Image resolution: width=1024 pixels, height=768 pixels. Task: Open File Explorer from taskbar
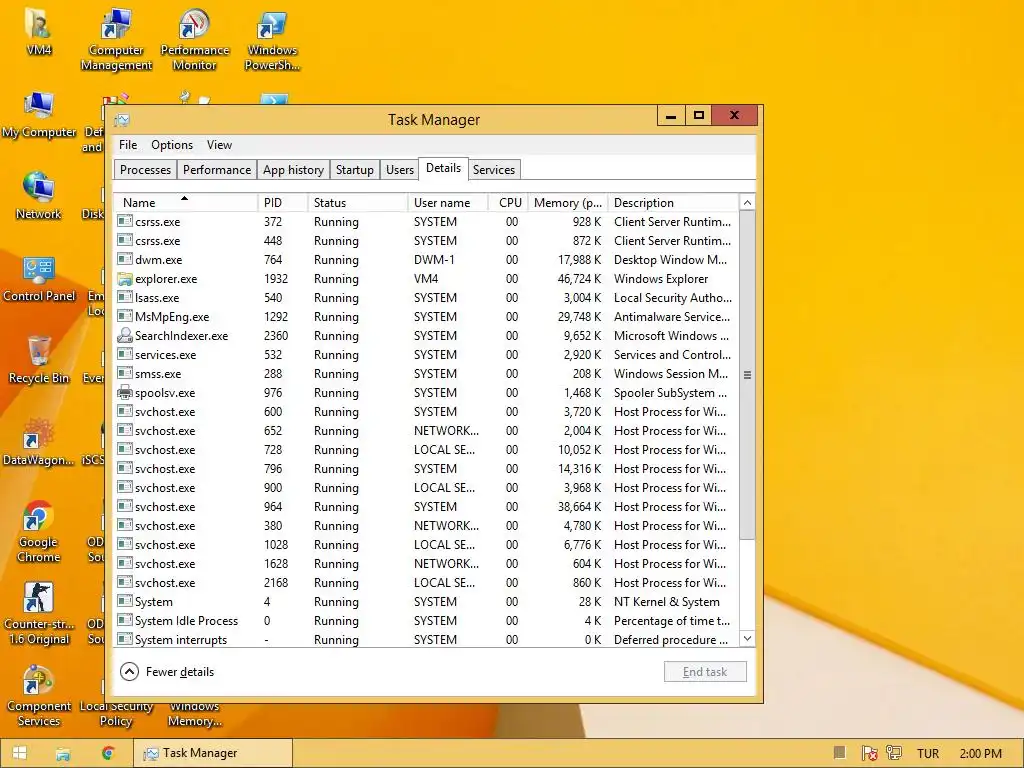pyautogui.click(x=63, y=754)
